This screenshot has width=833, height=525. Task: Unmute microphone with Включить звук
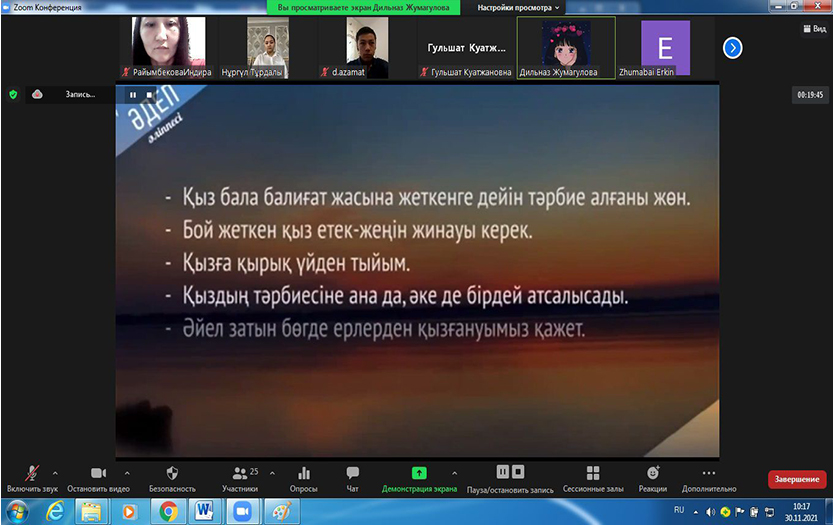[x=33, y=473]
